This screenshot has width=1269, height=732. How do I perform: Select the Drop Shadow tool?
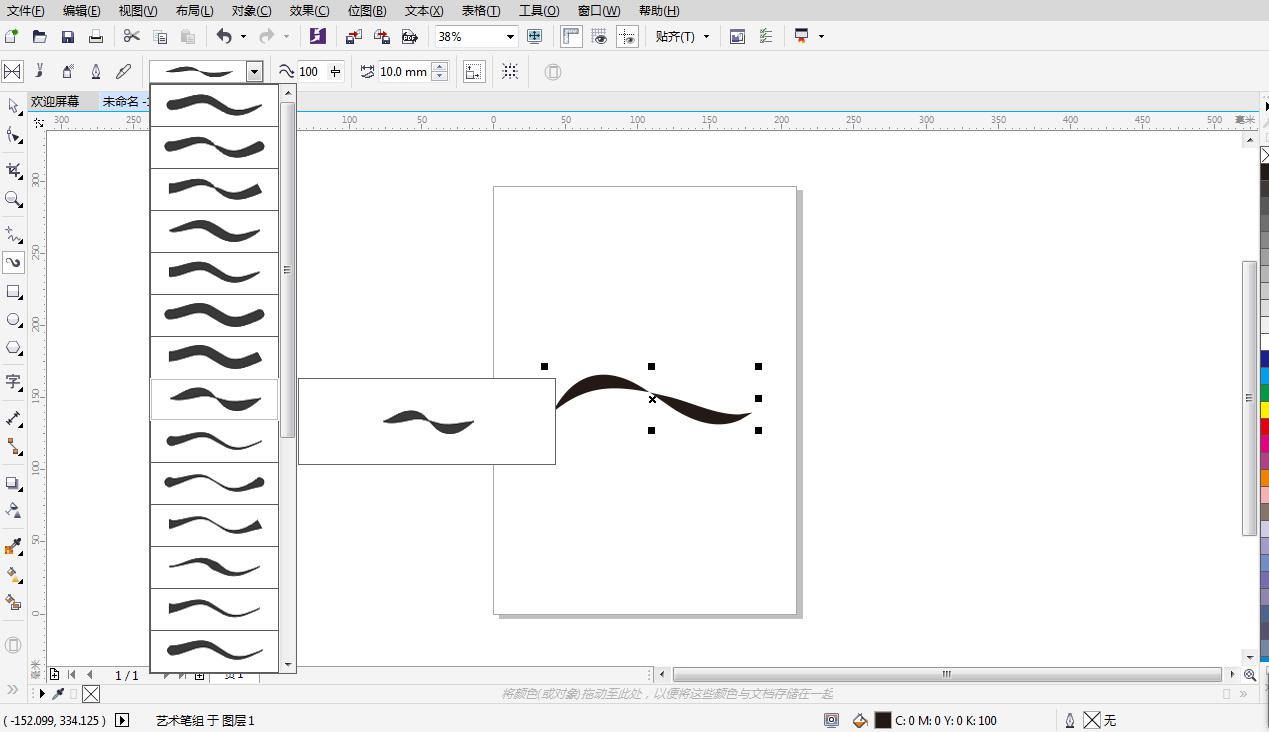tap(13, 483)
